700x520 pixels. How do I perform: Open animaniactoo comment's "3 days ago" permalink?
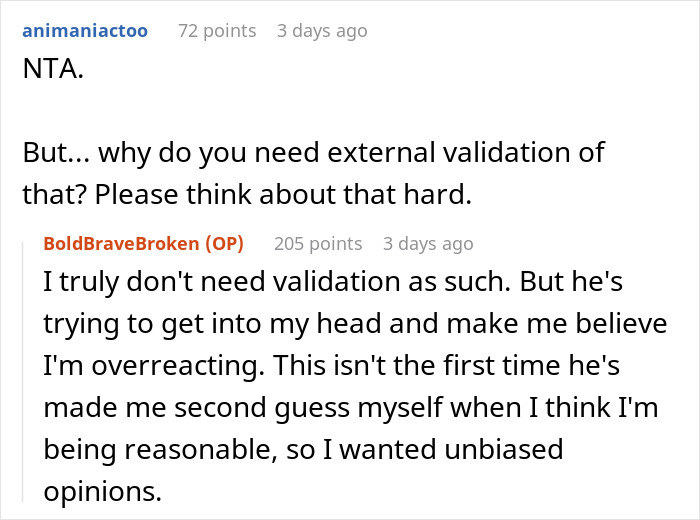pos(322,31)
